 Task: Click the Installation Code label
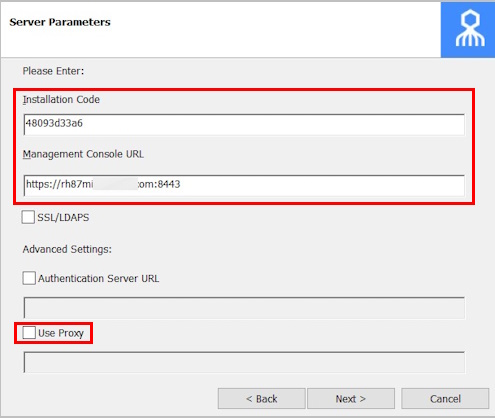point(61,99)
